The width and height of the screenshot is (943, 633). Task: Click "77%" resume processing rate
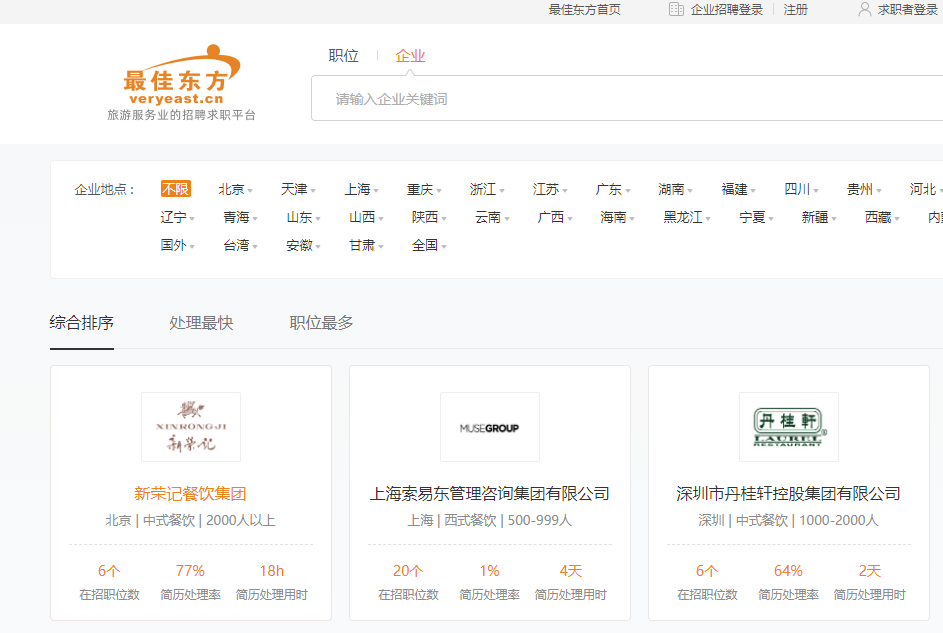(190, 570)
